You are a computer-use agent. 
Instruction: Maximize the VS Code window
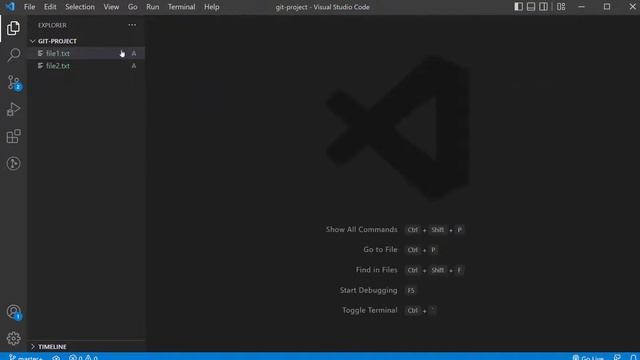point(607,7)
